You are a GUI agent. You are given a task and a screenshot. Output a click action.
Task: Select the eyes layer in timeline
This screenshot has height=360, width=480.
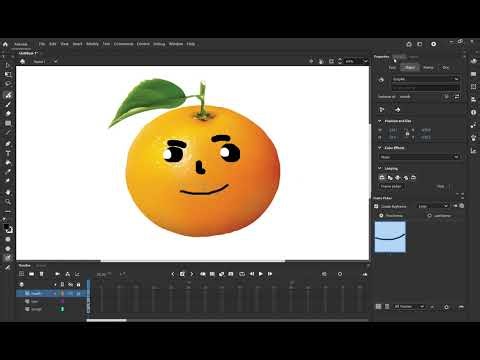(x=34, y=301)
